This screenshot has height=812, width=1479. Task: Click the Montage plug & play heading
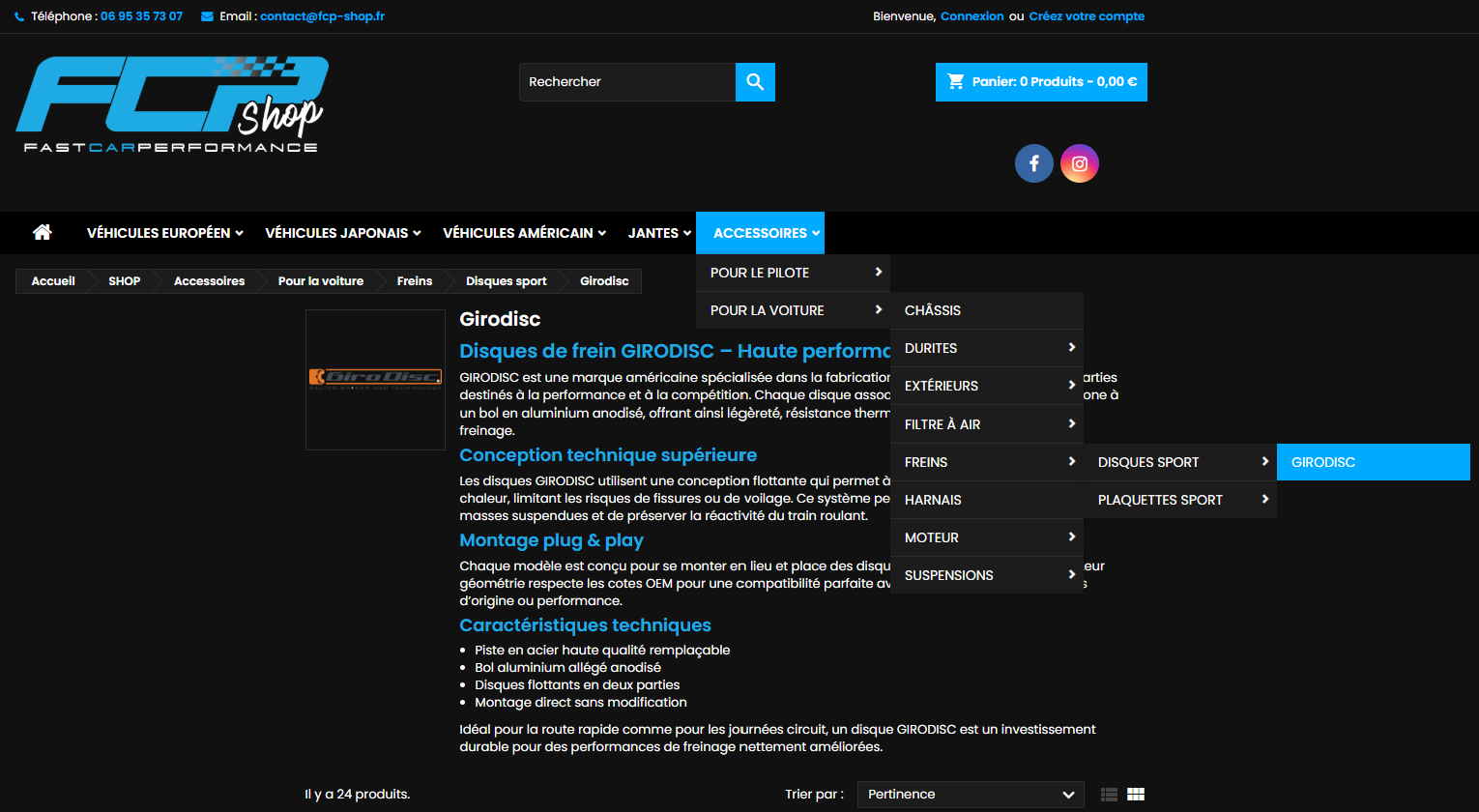[x=551, y=540]
